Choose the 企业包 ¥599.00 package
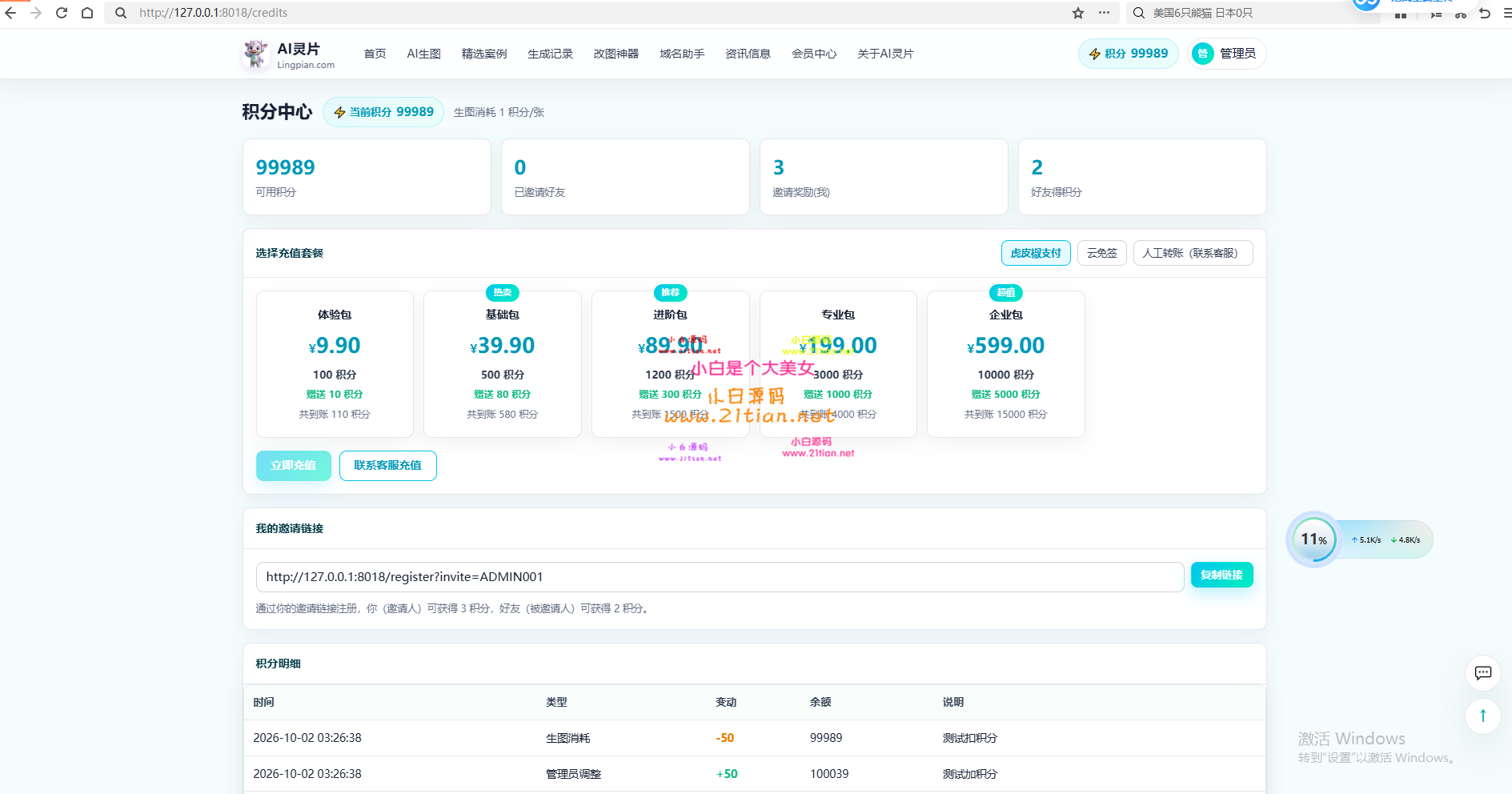Image resolution: width=1512 pixels, height=794 pixels. (1006, 364)
